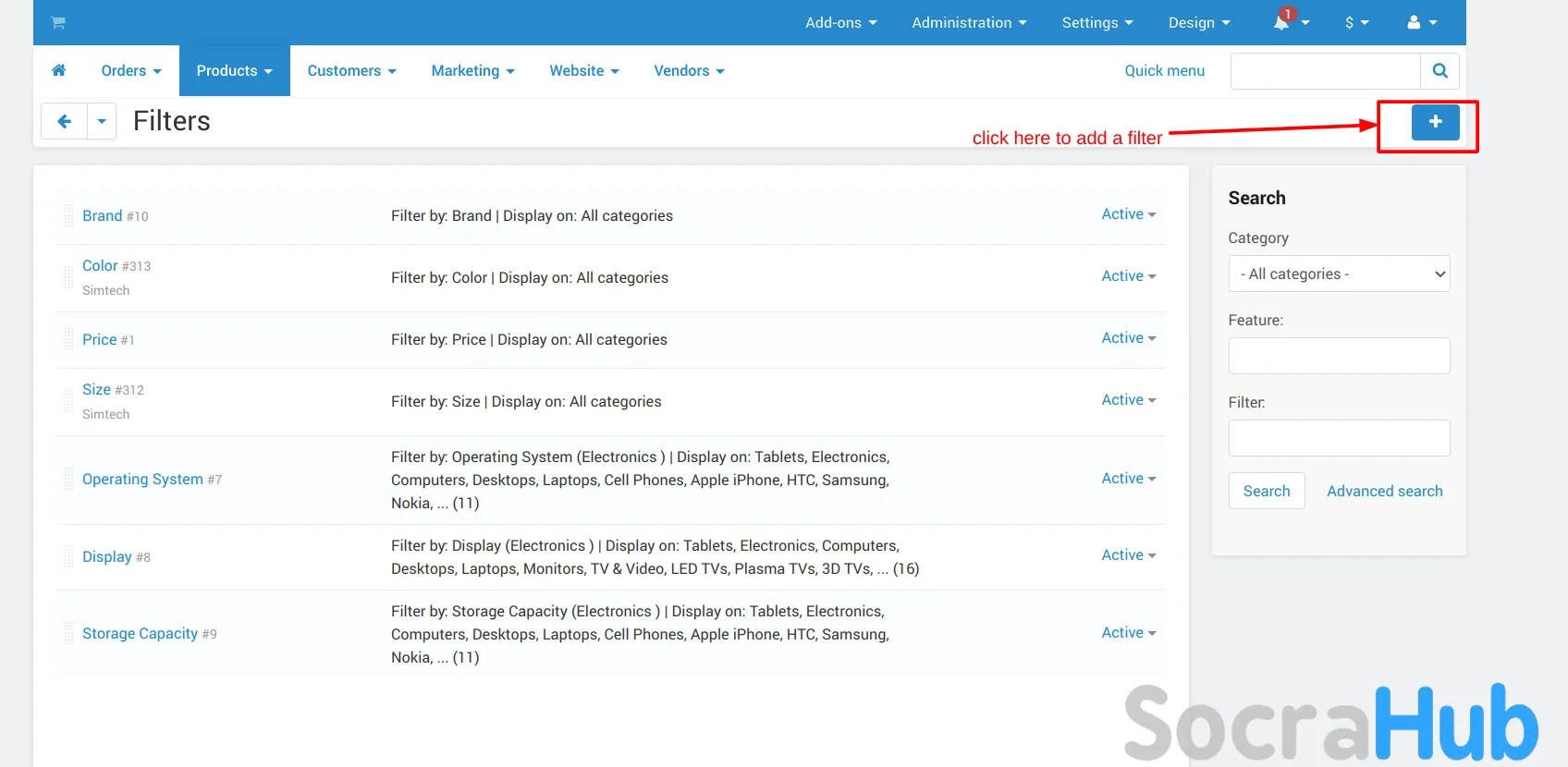Toggle the Active status of Brand filter
Image resolution: width=1568 pixels, height=767 pixels.
tap(1128, 214)
